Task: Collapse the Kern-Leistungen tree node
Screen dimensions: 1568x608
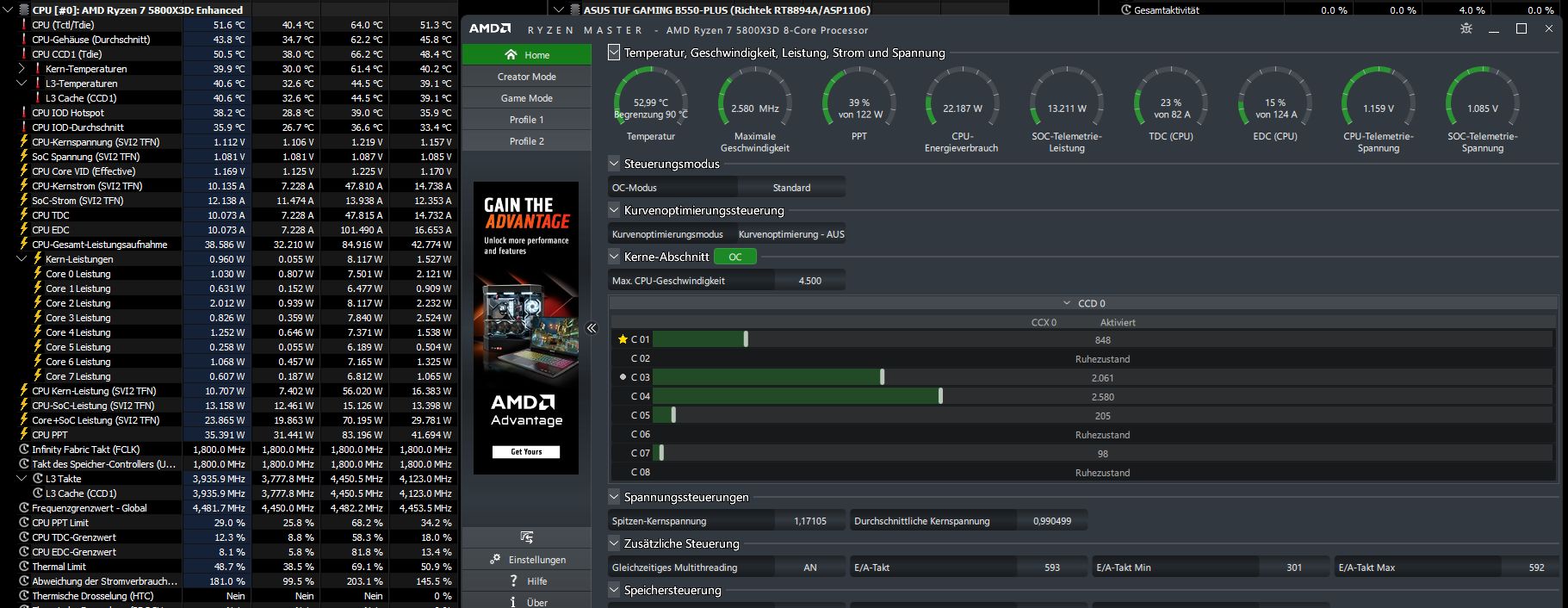Action: click(22, 259)
